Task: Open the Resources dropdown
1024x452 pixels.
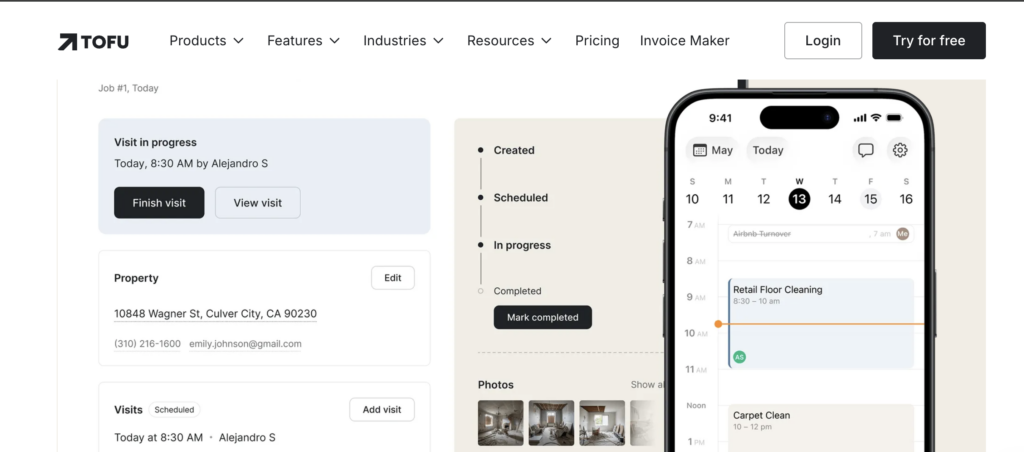Action: click(x=509, y=40)
